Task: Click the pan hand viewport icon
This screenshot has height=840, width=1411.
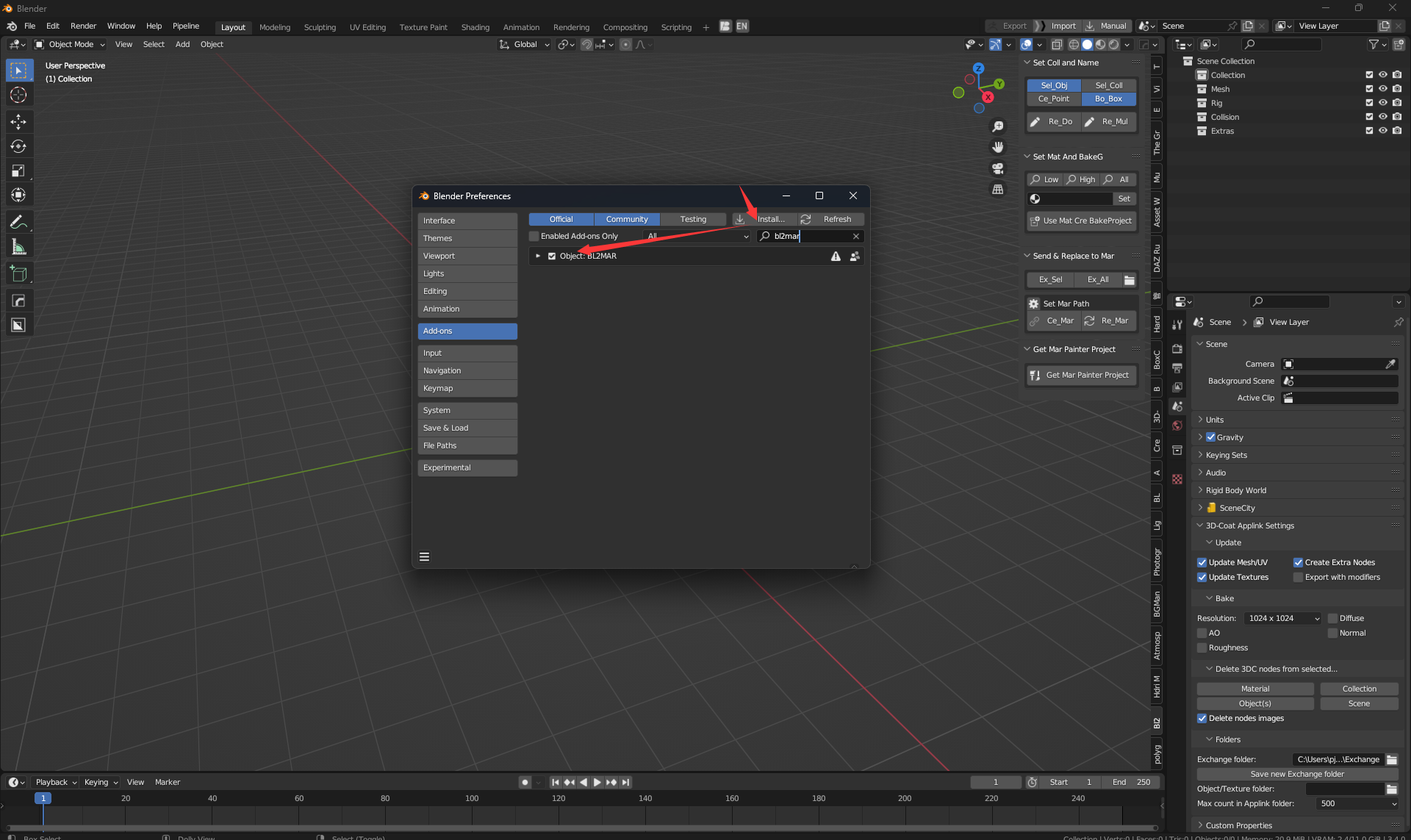Action: [997, 147]
